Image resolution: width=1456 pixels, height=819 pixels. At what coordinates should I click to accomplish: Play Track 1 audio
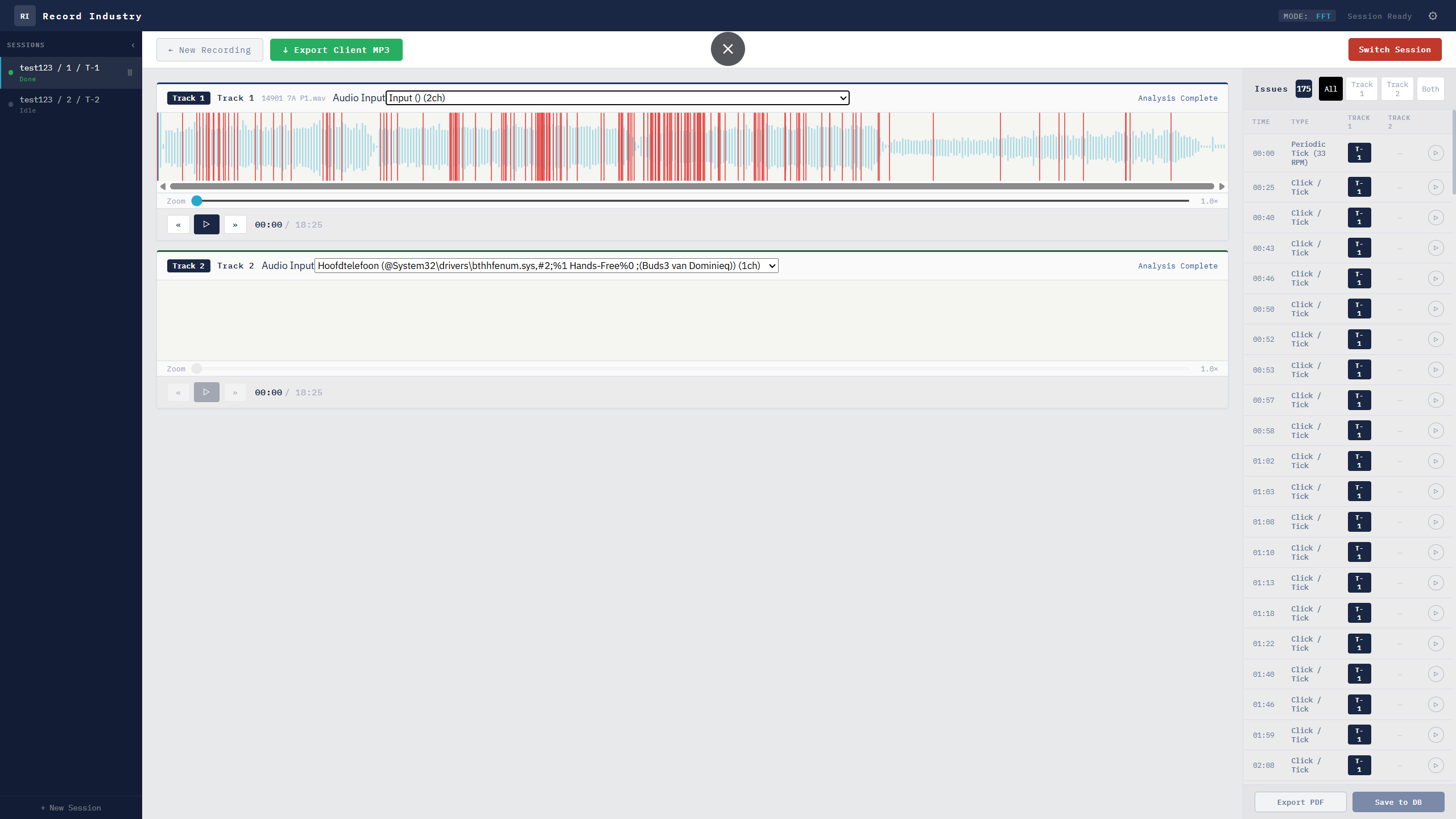point(206,225)
